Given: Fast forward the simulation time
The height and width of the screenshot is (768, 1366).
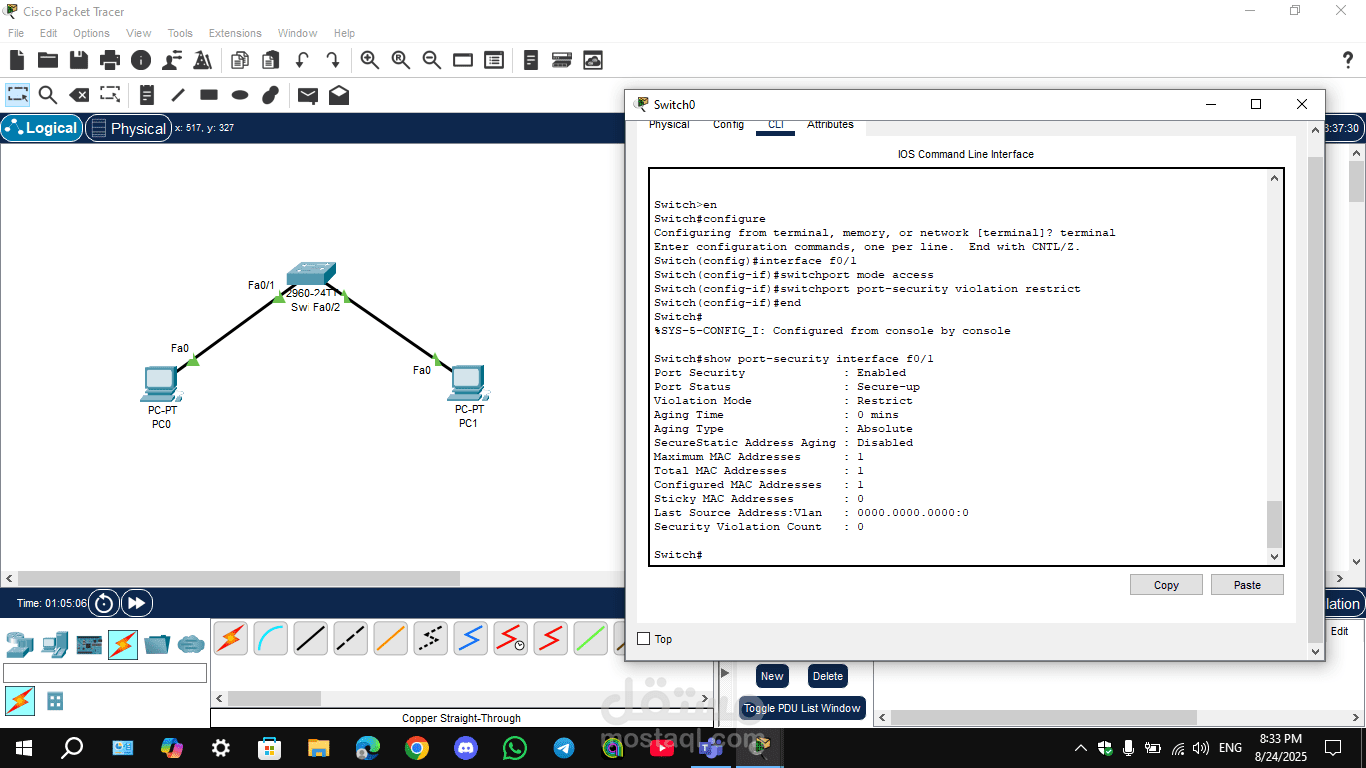Looking at the screenshot, I should click(136, 603).
